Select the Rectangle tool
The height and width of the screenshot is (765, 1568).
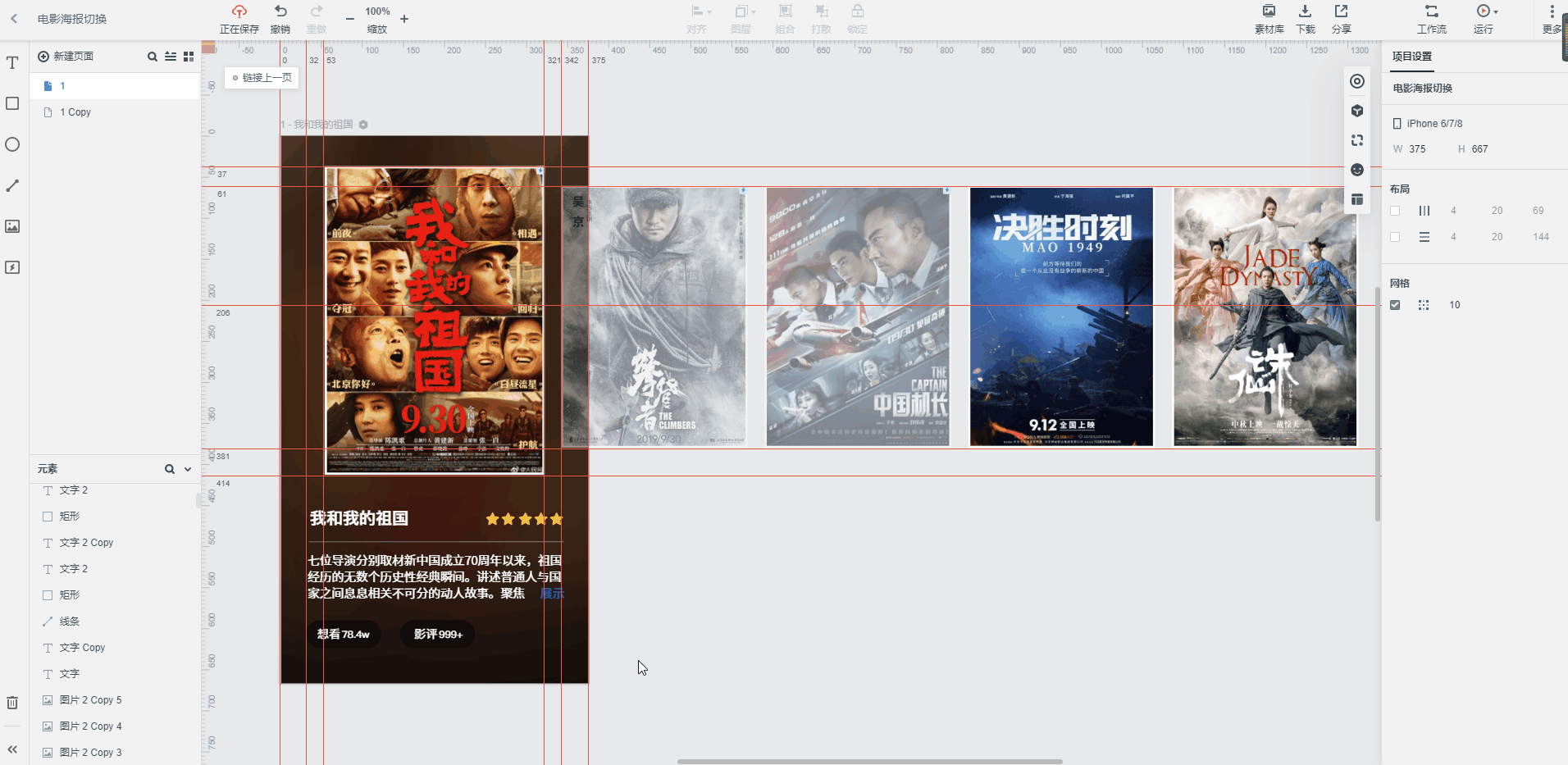[12, 103]
